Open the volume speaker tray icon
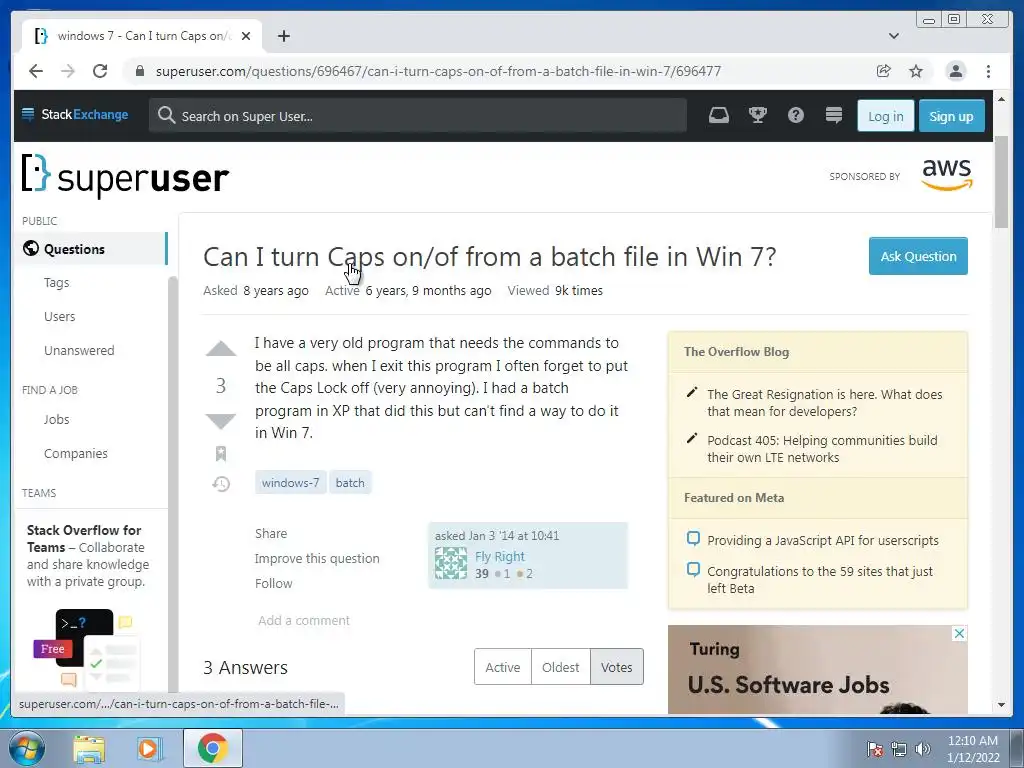Screen dimensions: 1024x768 click(x=922, y=749)
